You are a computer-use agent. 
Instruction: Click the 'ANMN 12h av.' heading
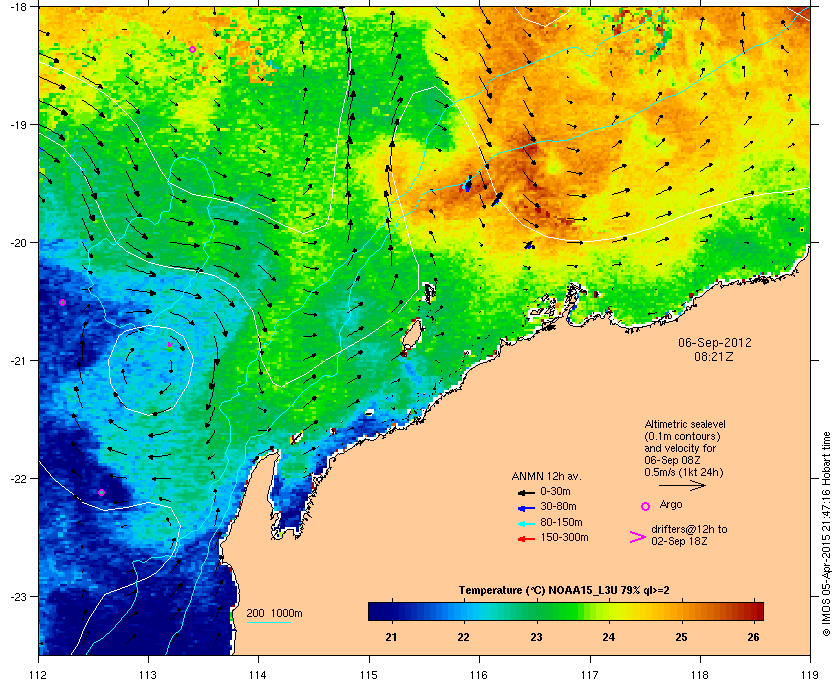[546, 476]
